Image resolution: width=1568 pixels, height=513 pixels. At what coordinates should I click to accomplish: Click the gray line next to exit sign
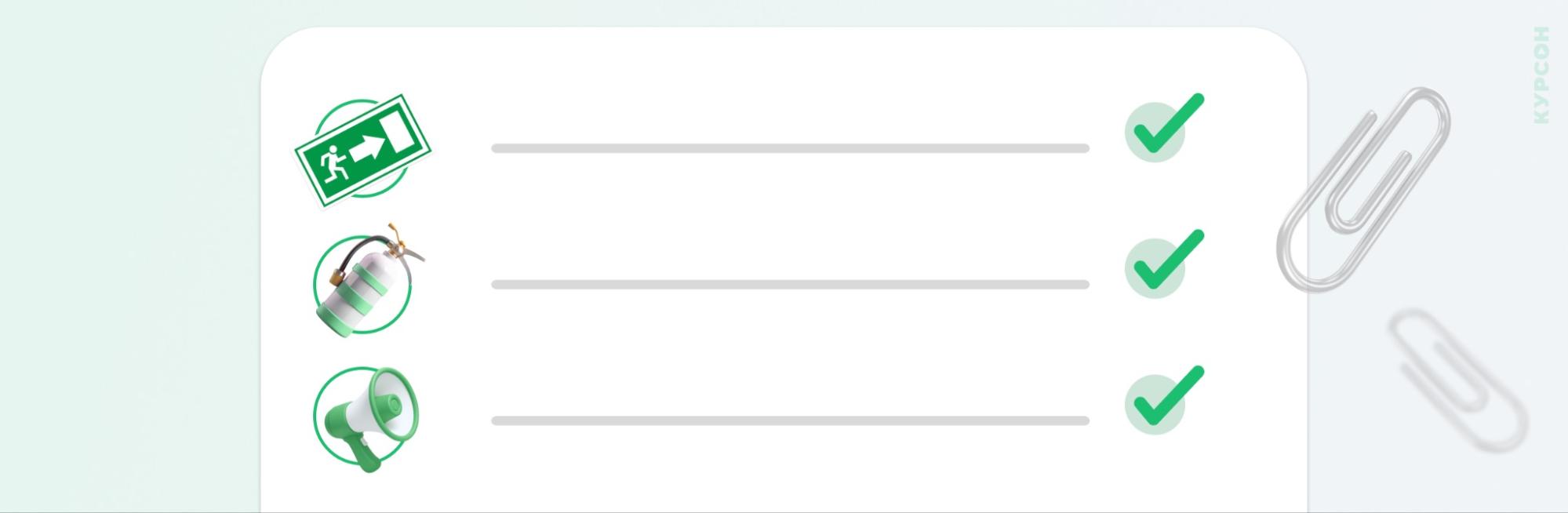[x=789, y=148]
